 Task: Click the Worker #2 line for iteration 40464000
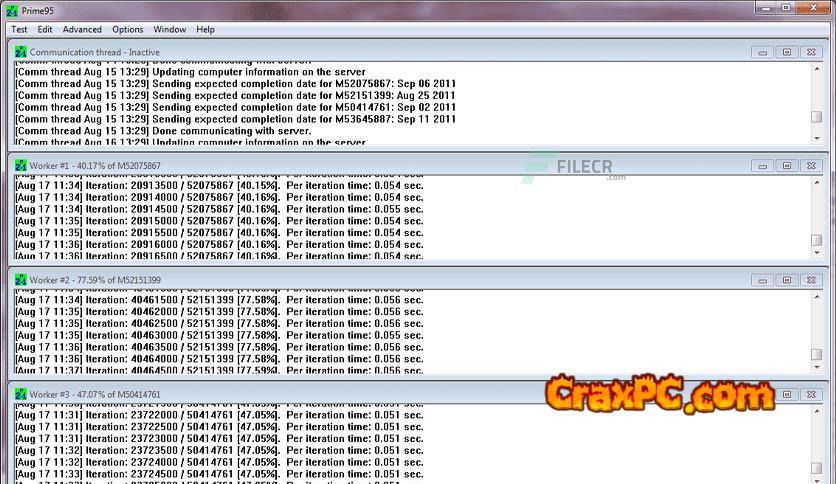click(x=219, y=359)
